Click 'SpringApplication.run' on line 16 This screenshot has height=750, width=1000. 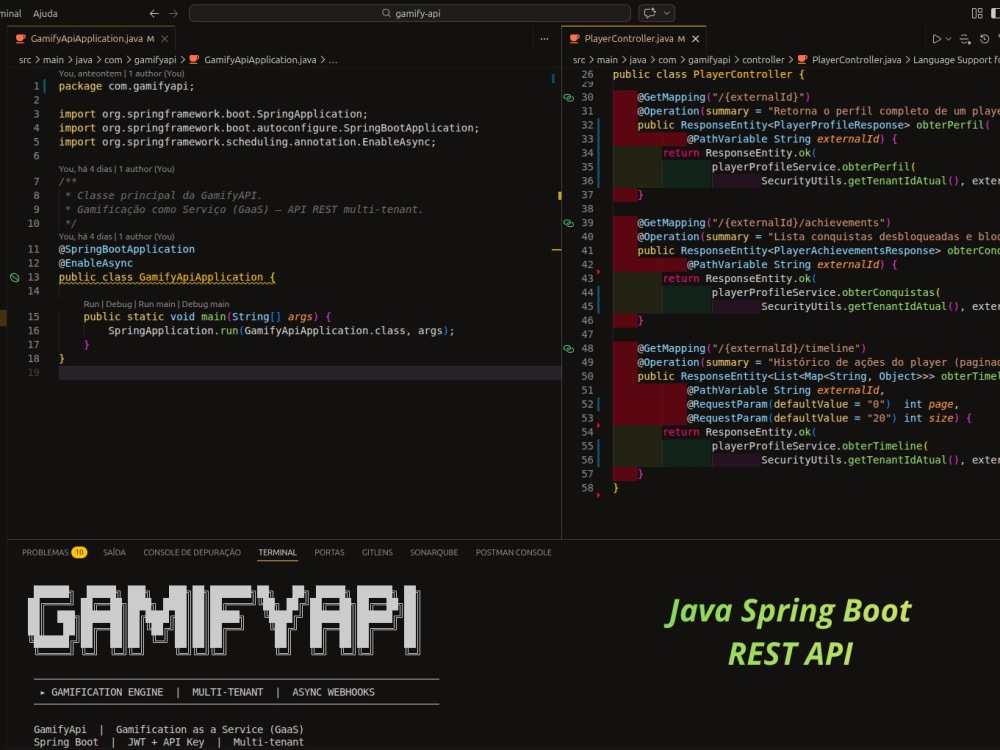click(x=173, y=331)
